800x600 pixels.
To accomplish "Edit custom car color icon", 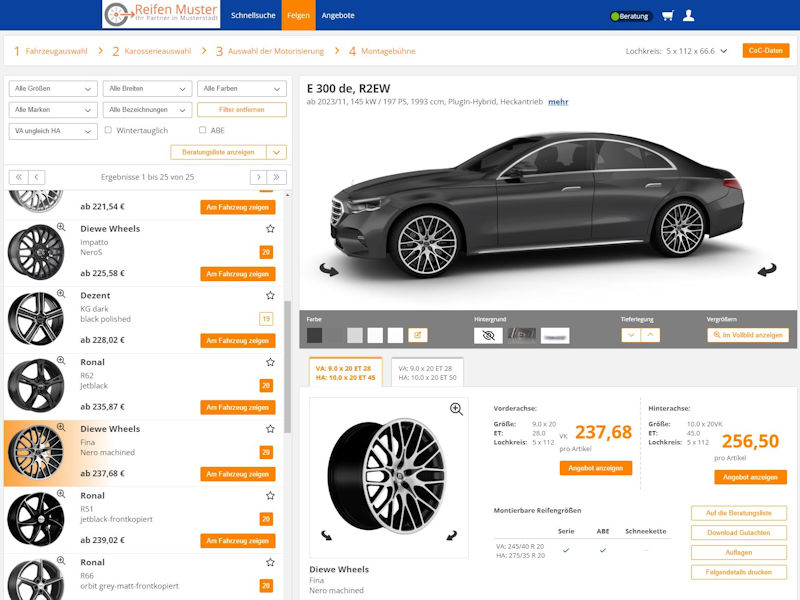I will pos(418,335).
